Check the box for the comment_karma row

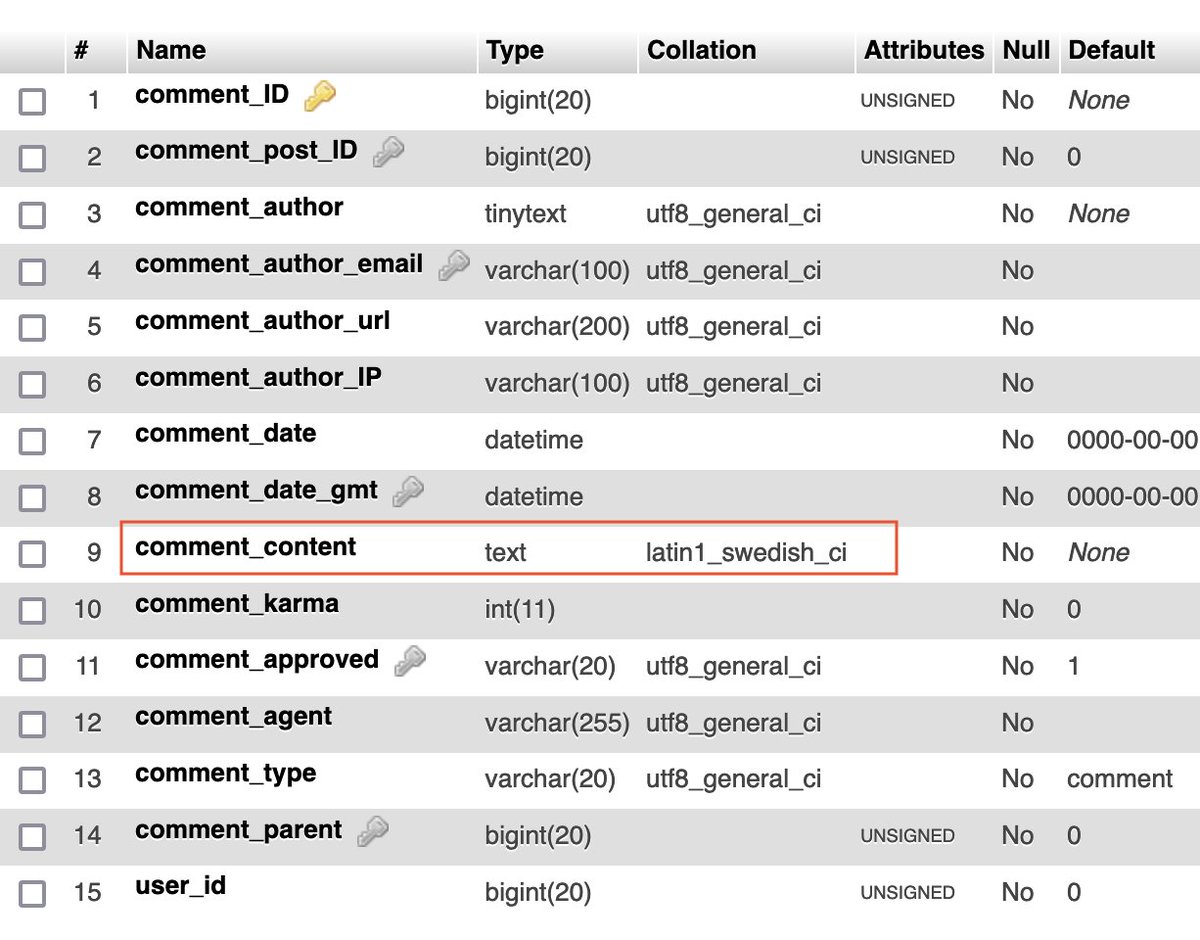[33, 609]
